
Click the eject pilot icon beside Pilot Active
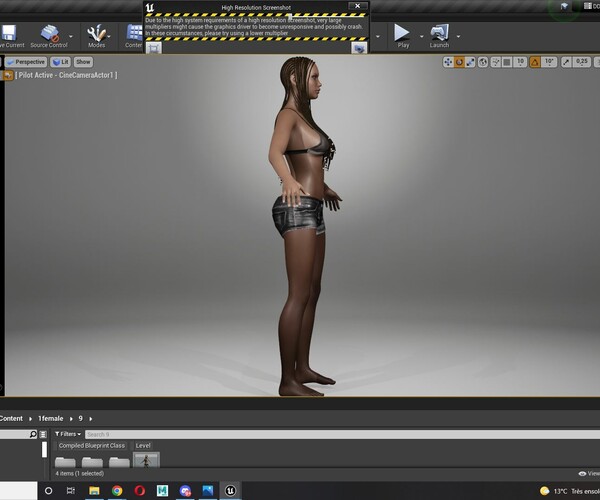pos(8,75)
